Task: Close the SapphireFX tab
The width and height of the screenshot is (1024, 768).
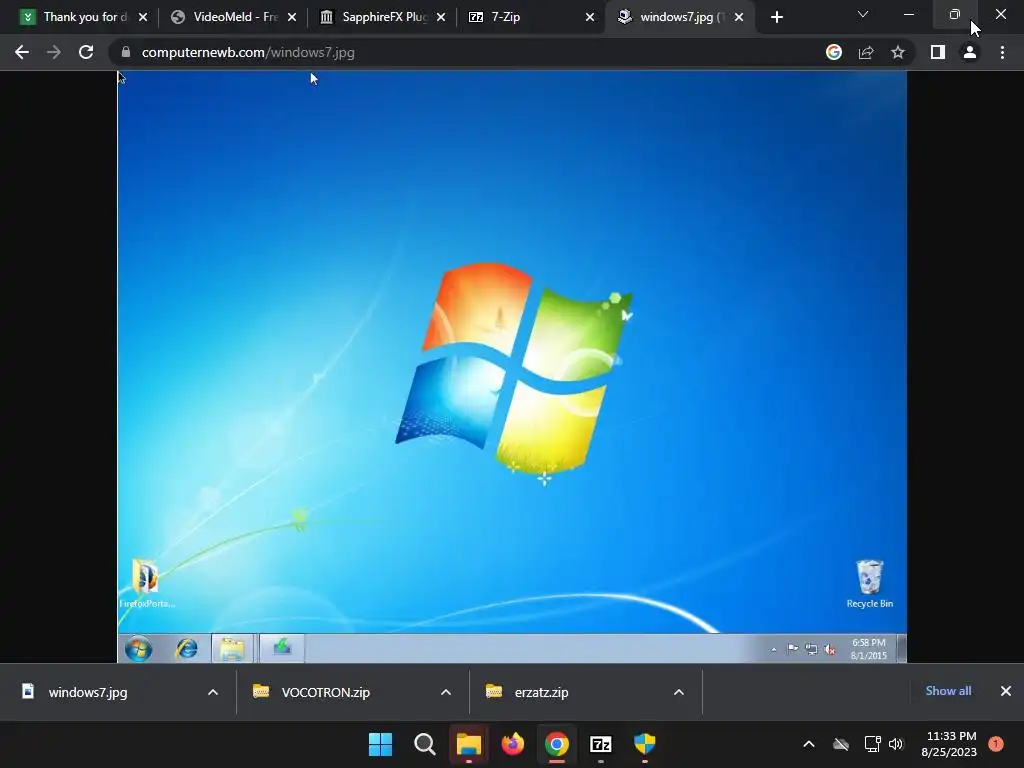Action: point(441,17)
